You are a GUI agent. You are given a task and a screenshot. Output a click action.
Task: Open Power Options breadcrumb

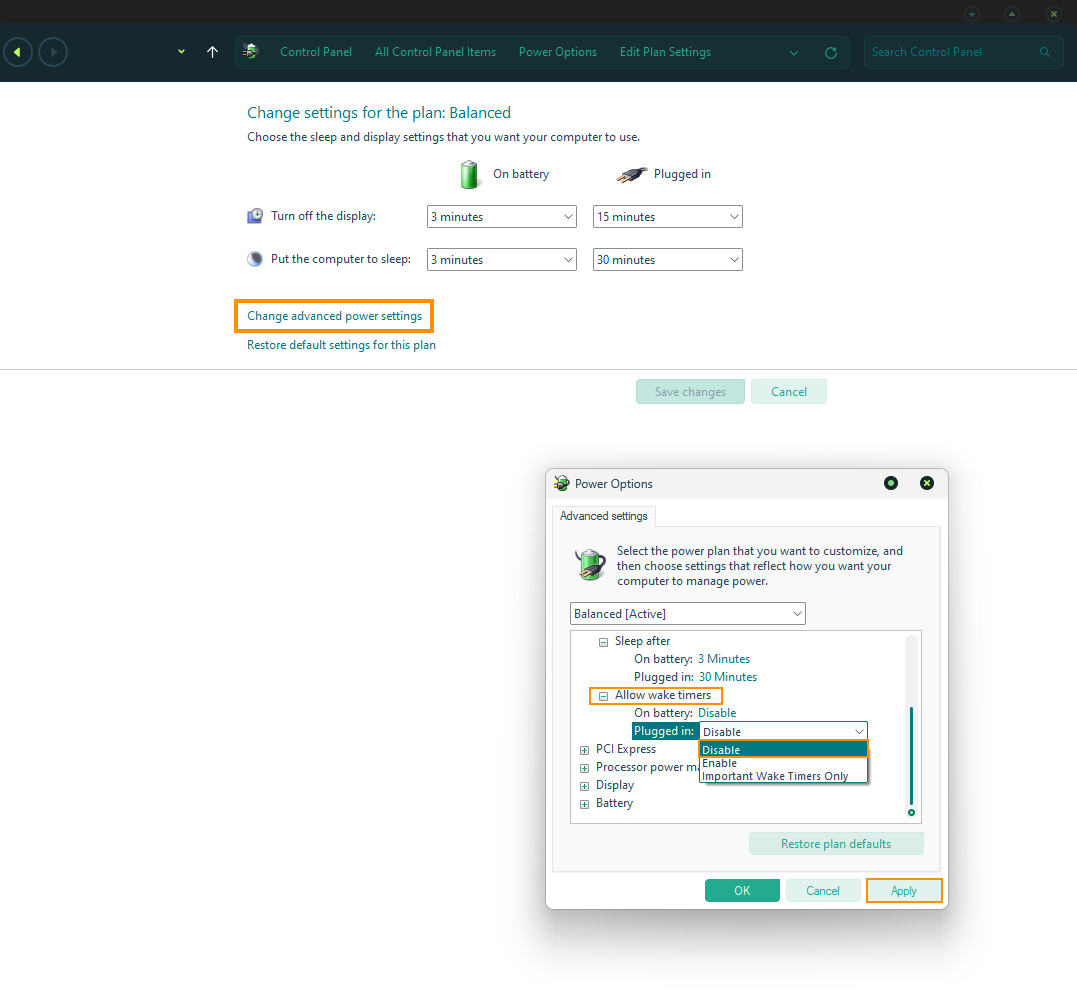tap(558, 52)
